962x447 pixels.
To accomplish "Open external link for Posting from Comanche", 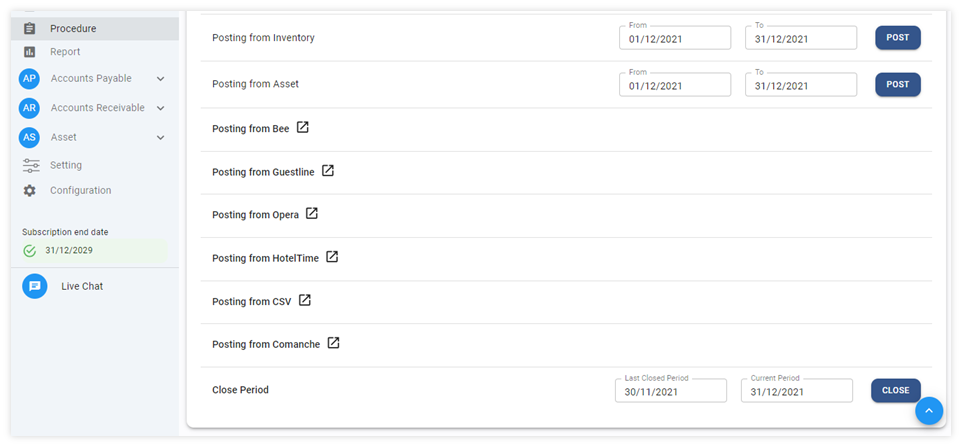I will [x=334, y=343].
